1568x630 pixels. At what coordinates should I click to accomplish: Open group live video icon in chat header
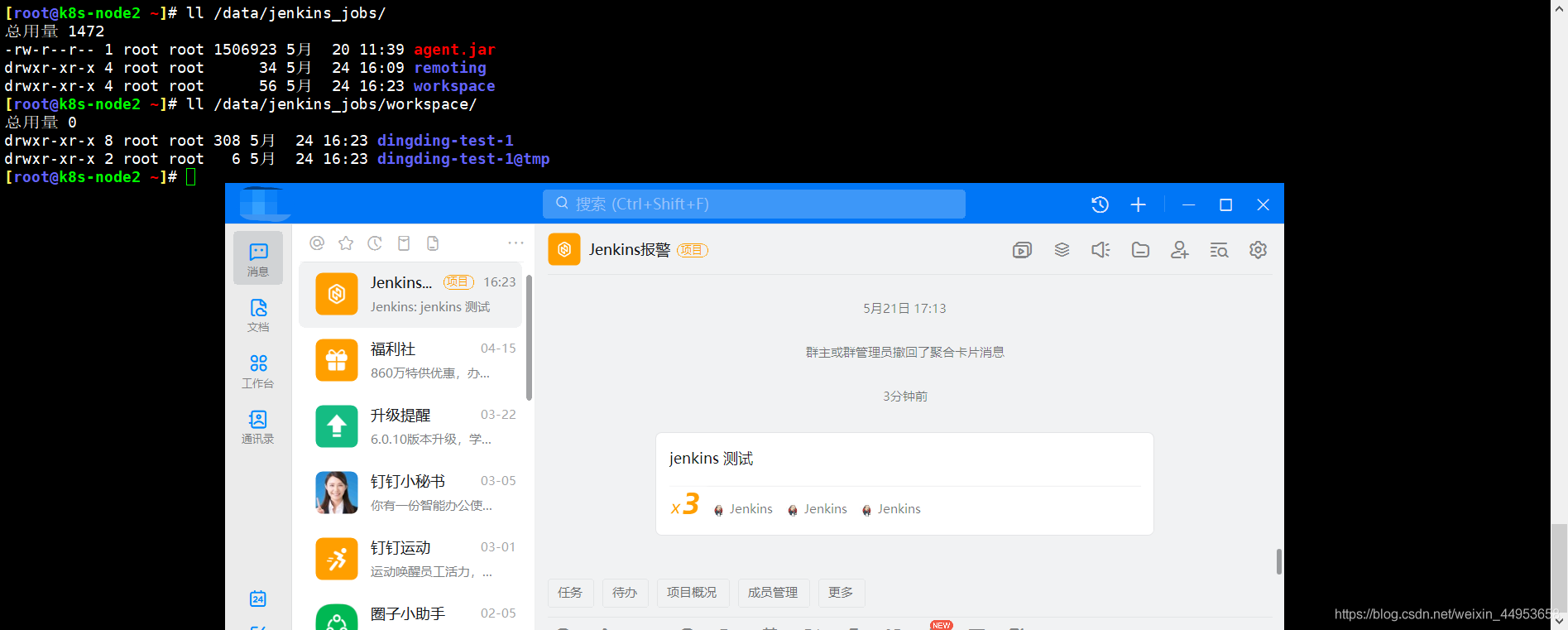point(1022,250)
